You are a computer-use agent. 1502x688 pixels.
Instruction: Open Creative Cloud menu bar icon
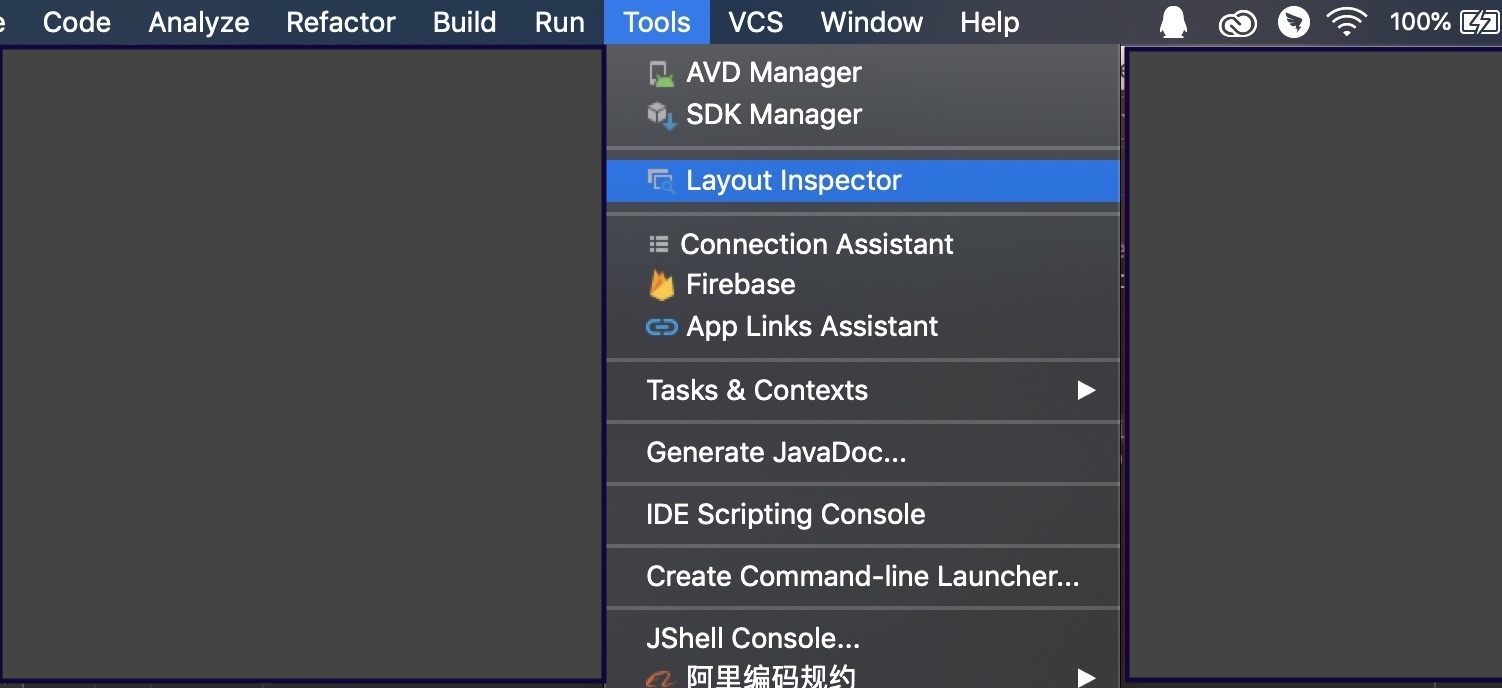(x=1237, y=23)
